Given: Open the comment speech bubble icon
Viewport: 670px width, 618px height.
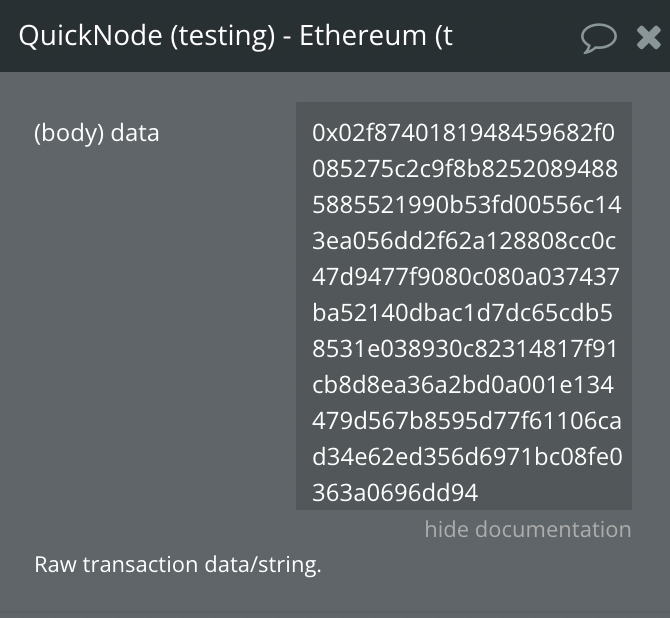Looking at the screenshot, I should [599, 38].
